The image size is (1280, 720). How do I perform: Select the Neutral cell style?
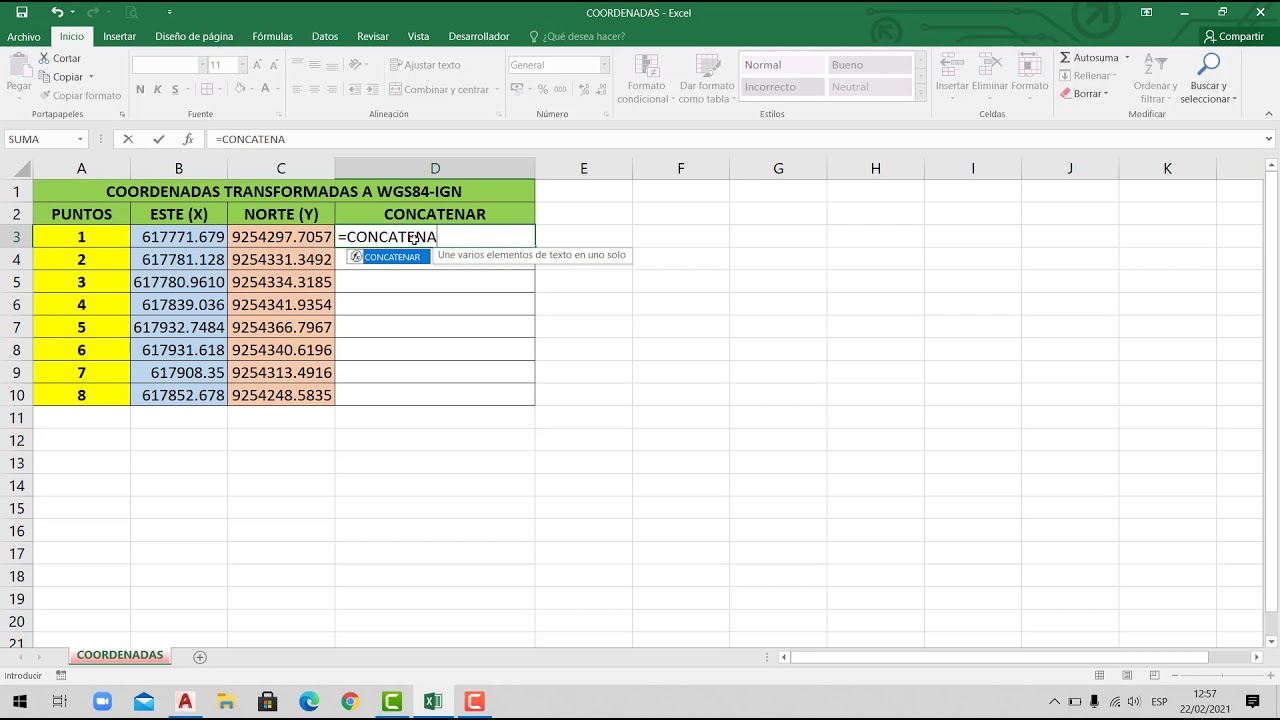click(869, 87)
